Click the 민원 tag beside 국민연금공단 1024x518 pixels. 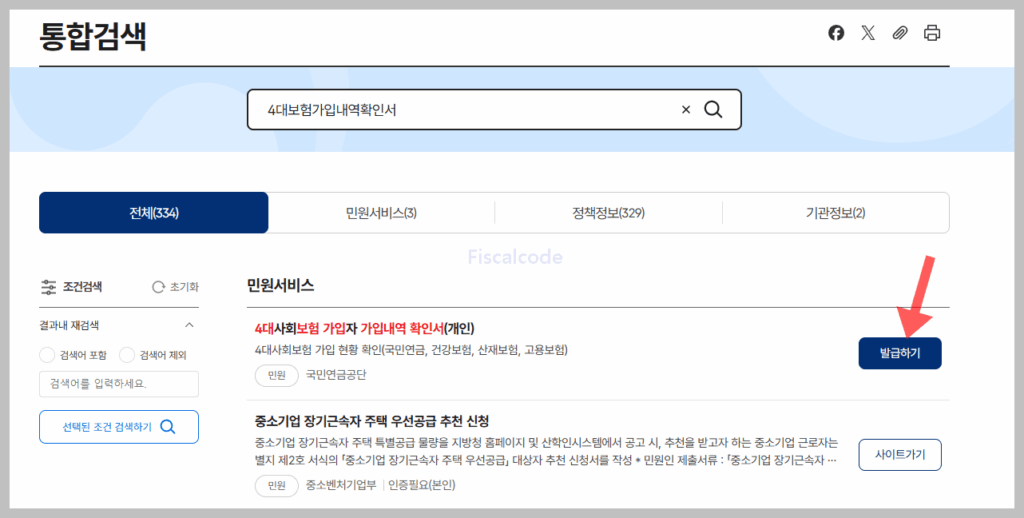(x=277, y=375)
